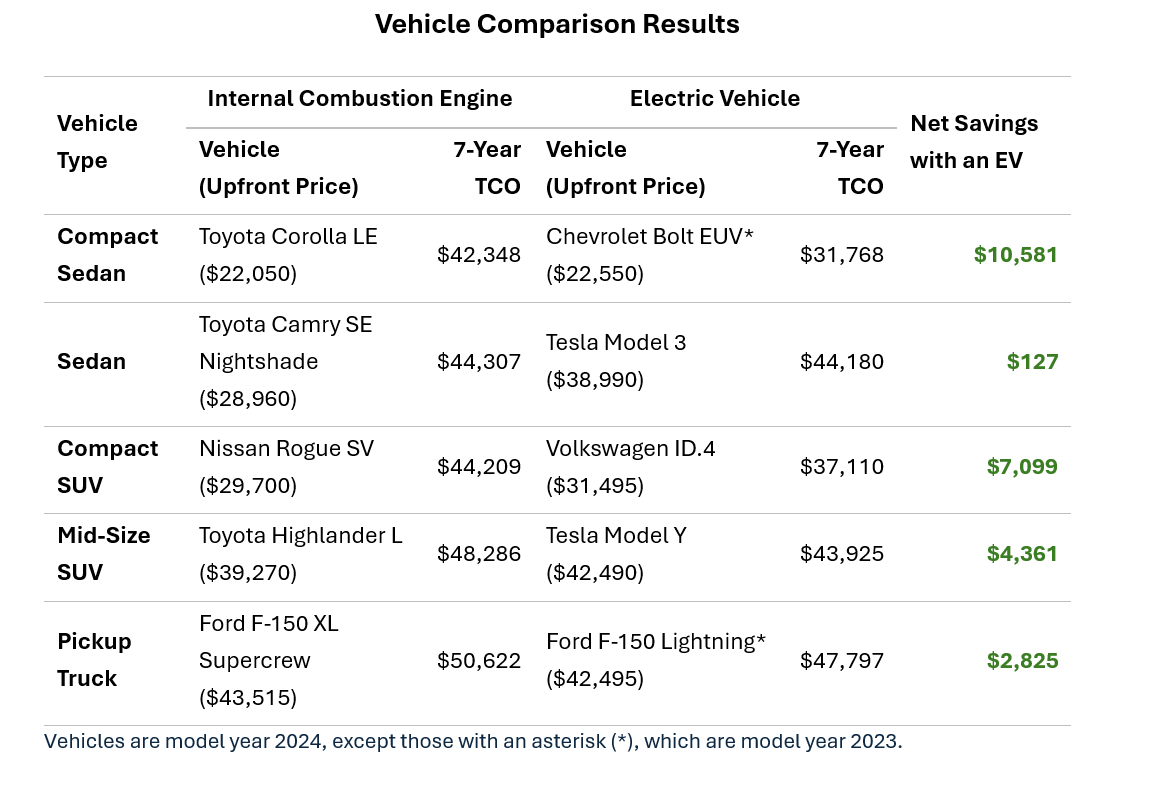Click the Toyota Highlander L cell
The height and width of the screenshot is (786, 1153).
pos(300,554)
